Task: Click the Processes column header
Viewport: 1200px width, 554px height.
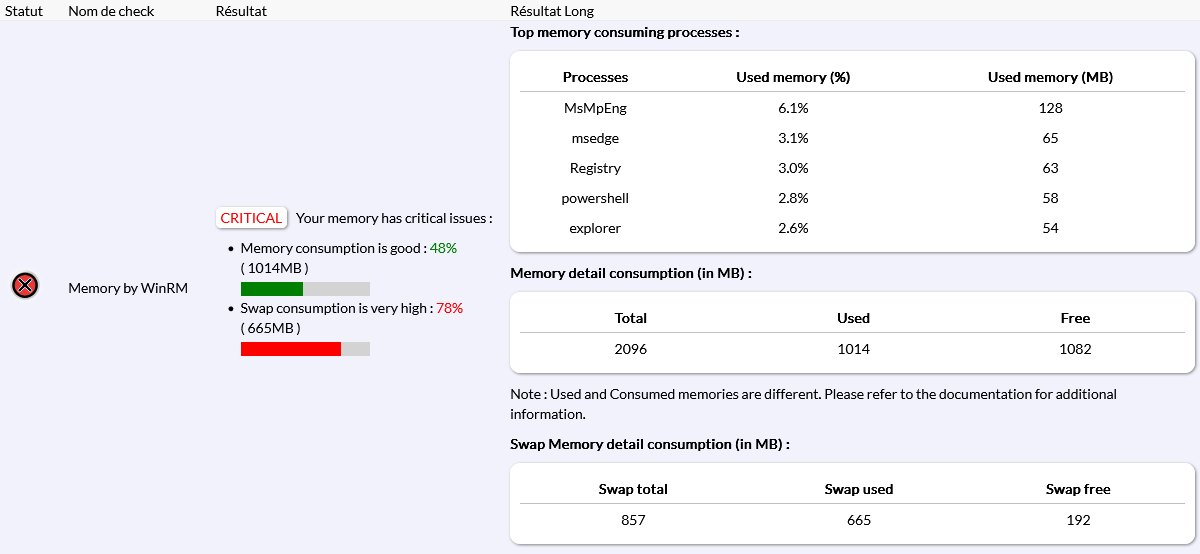Action: coord(595,77)
